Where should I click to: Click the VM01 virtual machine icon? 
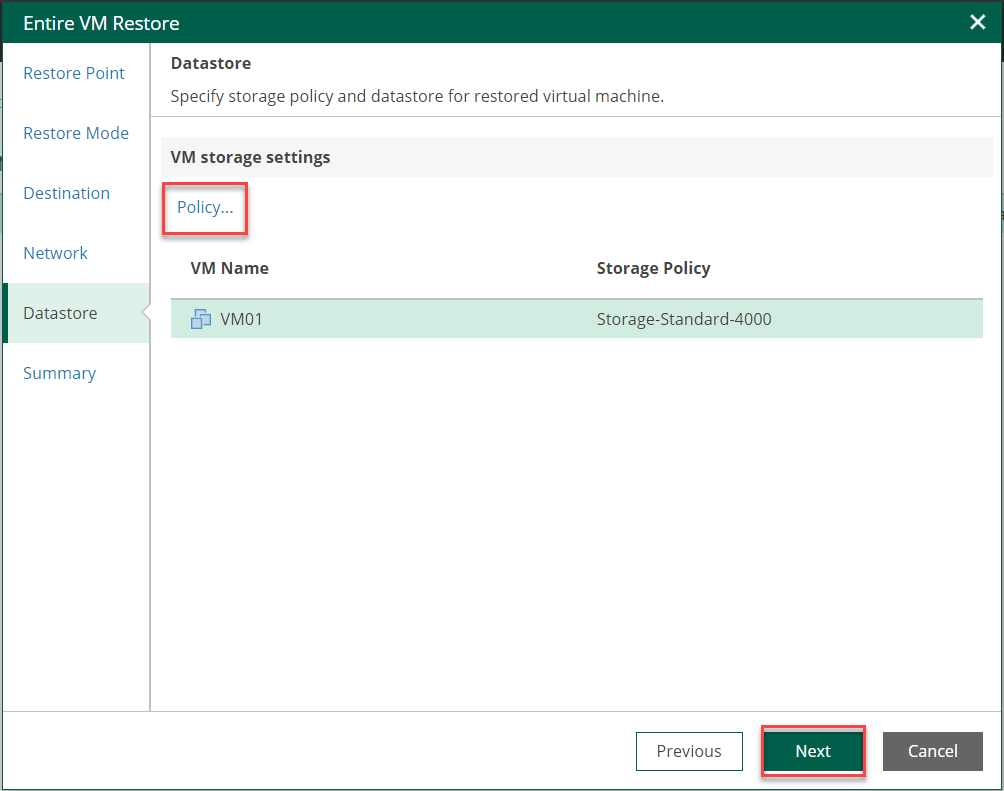point(200,320)
